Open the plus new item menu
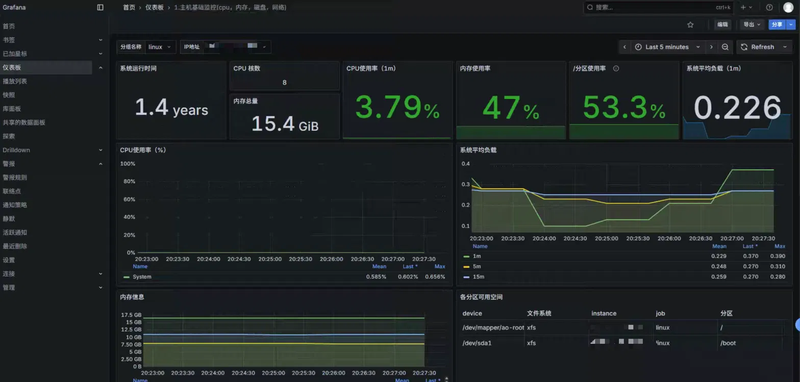 [746, 8]
